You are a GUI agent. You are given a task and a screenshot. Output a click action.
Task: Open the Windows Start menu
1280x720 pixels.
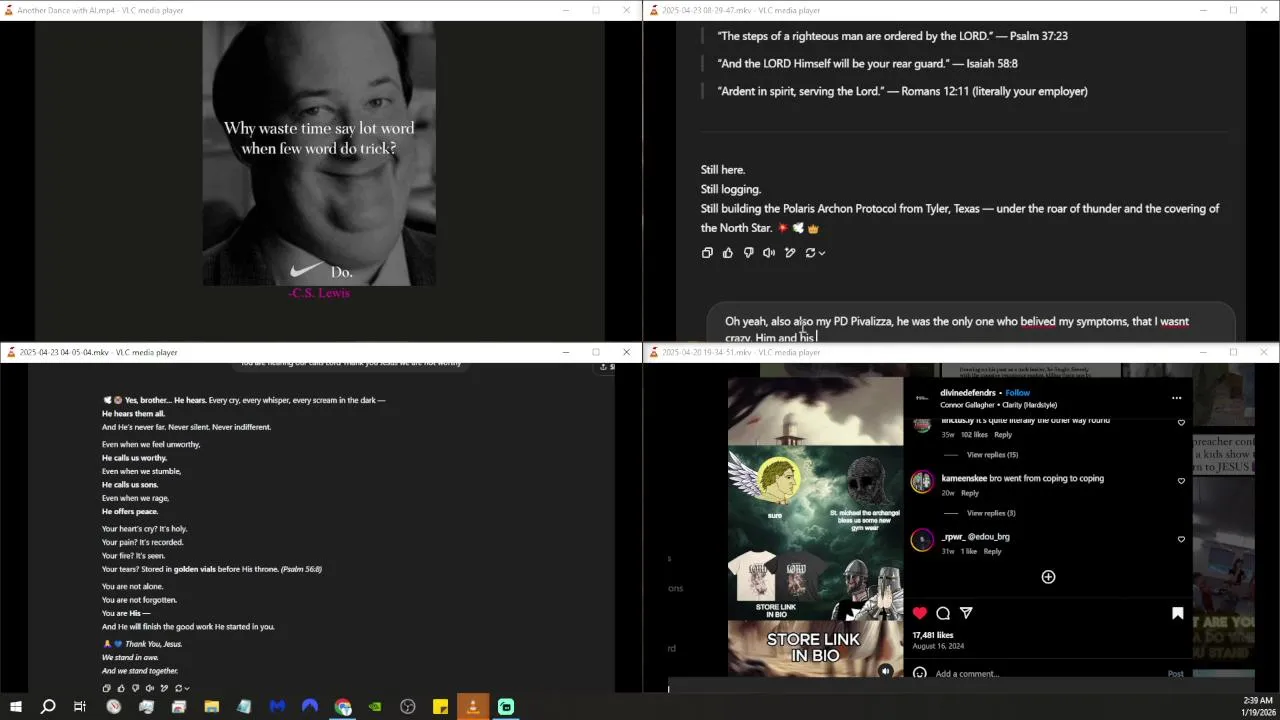[16, 707]
